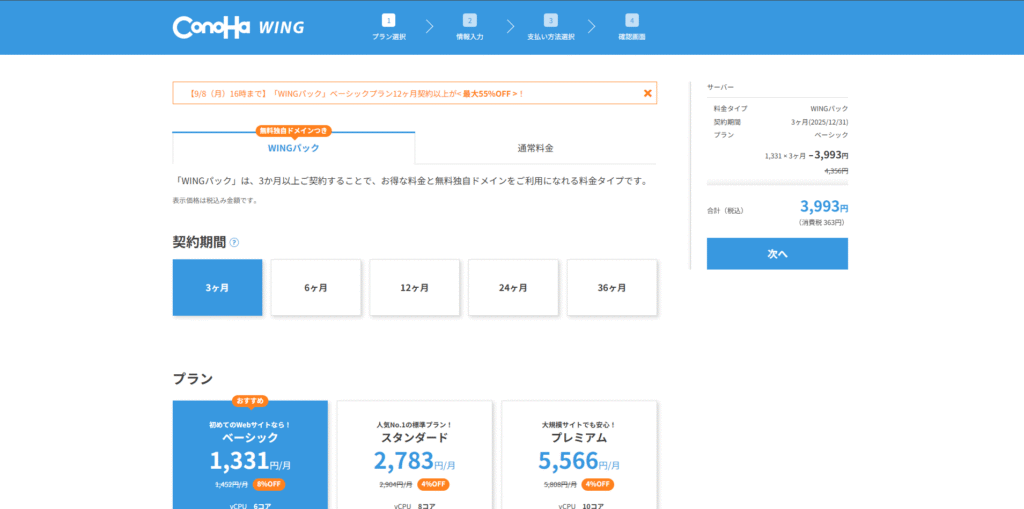Click the 無料独自ドメインつき badge

(x=293, y=131)
